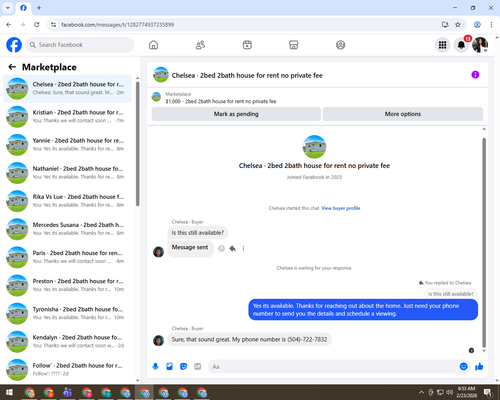Open the Friends icon in the top navigation

[200, 45]
